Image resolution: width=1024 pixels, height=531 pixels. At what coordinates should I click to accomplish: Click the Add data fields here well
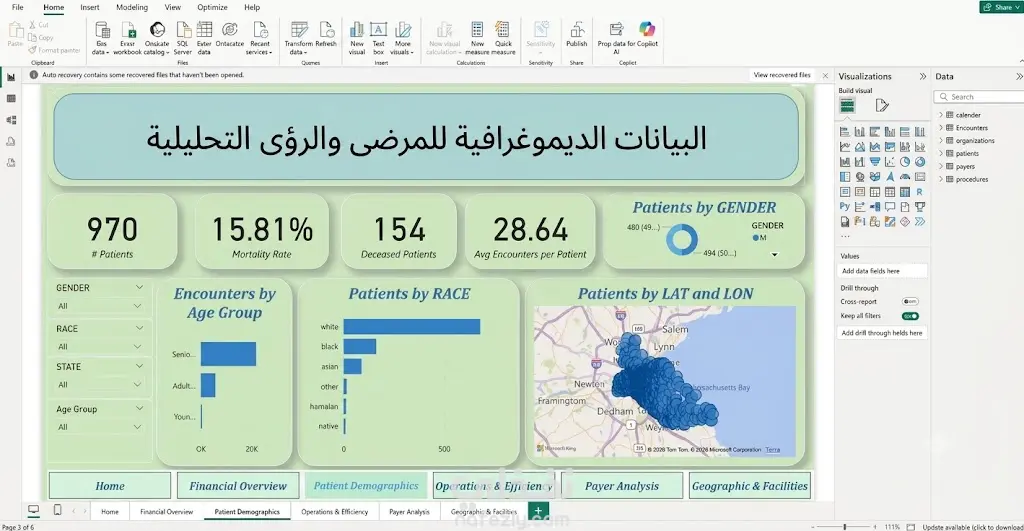(882, 270)
